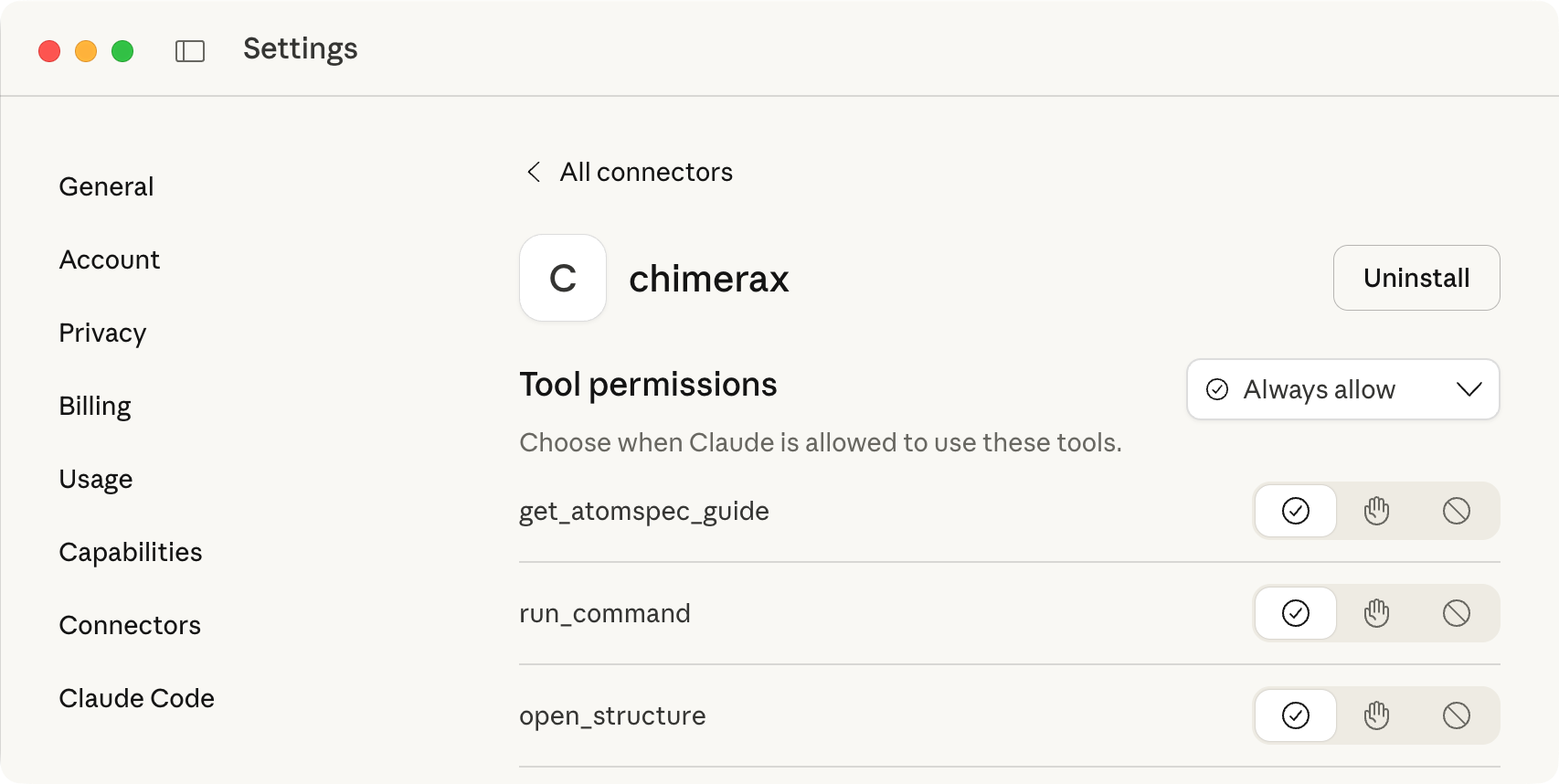This screenshot has width=1559, height=784.
Task: Open the Claude Code settings section
Action: [x=136, y=698]
